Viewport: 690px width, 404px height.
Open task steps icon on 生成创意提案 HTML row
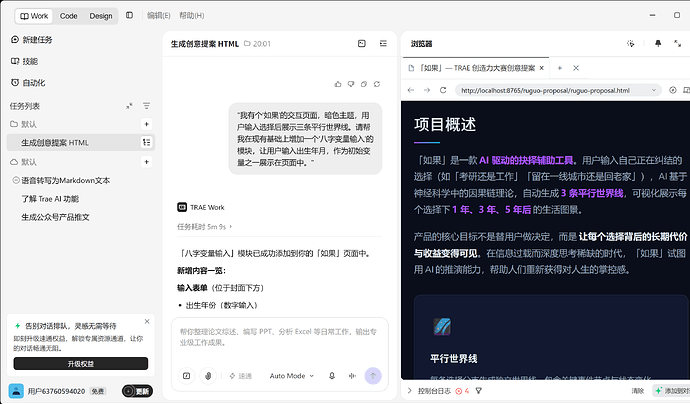click(147, 142)
